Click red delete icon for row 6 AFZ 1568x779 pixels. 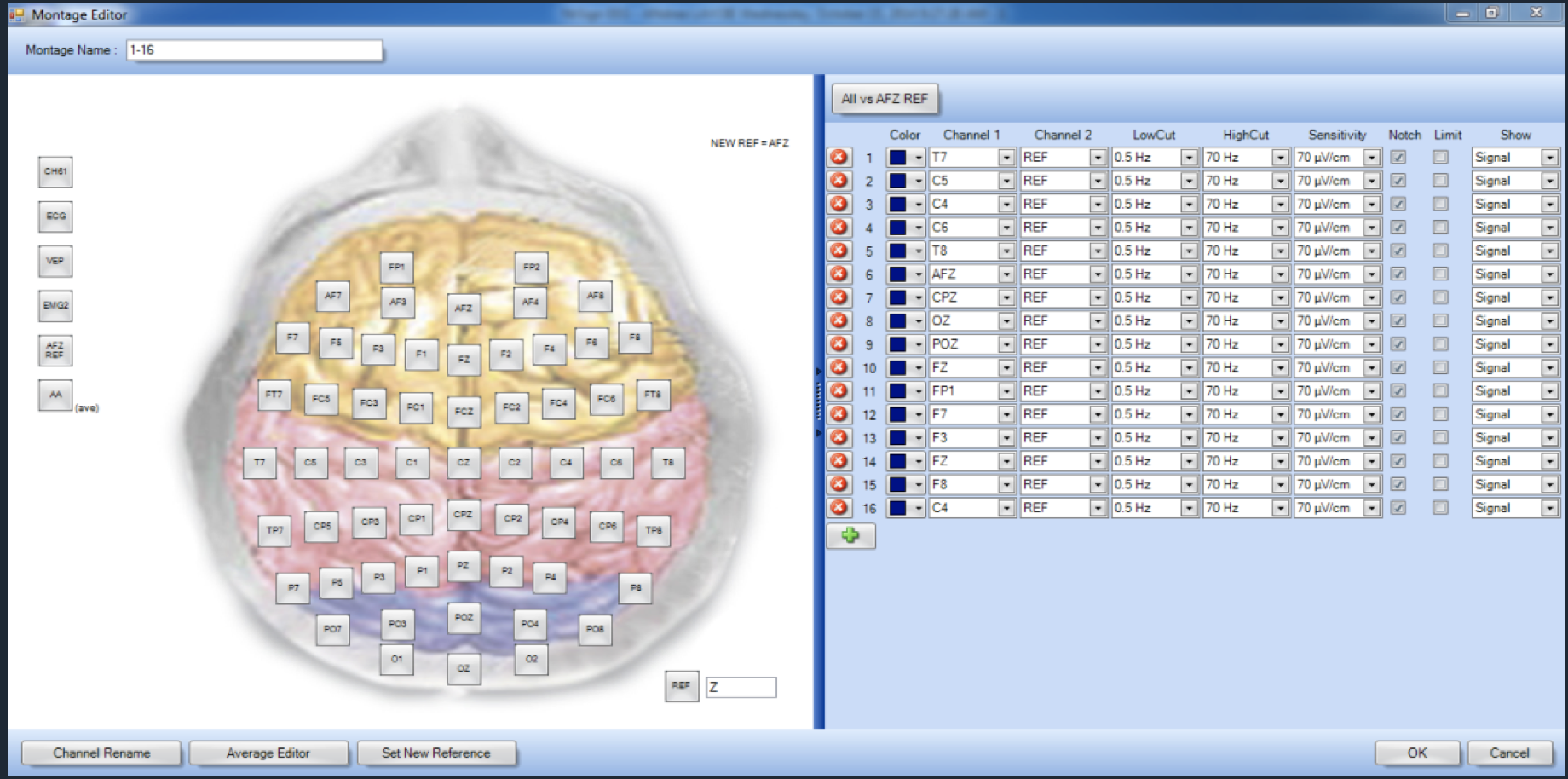(x=839, y=274)
